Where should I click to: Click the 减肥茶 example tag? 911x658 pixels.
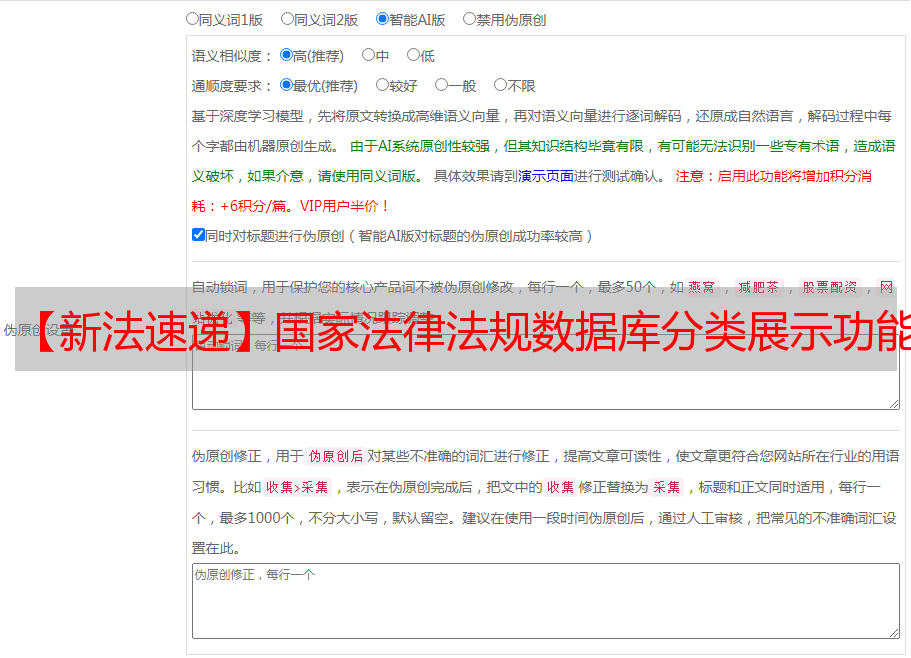pos(759,287)
